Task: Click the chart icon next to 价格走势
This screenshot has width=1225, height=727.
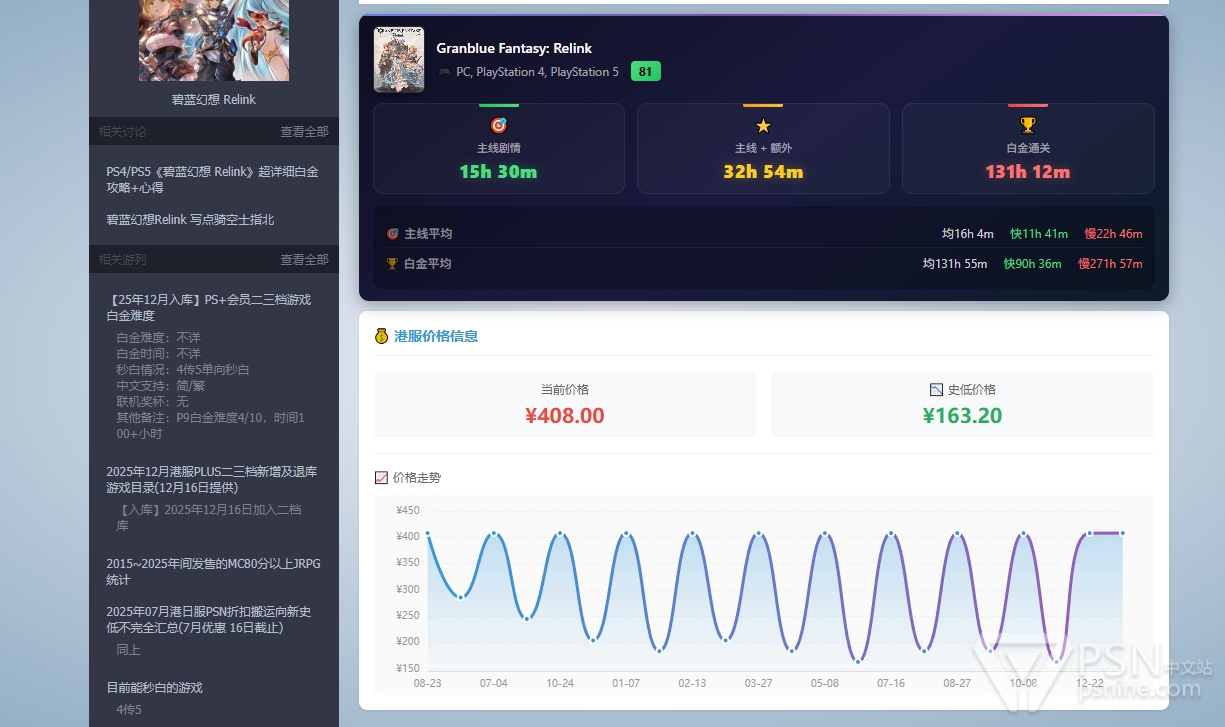Action: point(381,478)
